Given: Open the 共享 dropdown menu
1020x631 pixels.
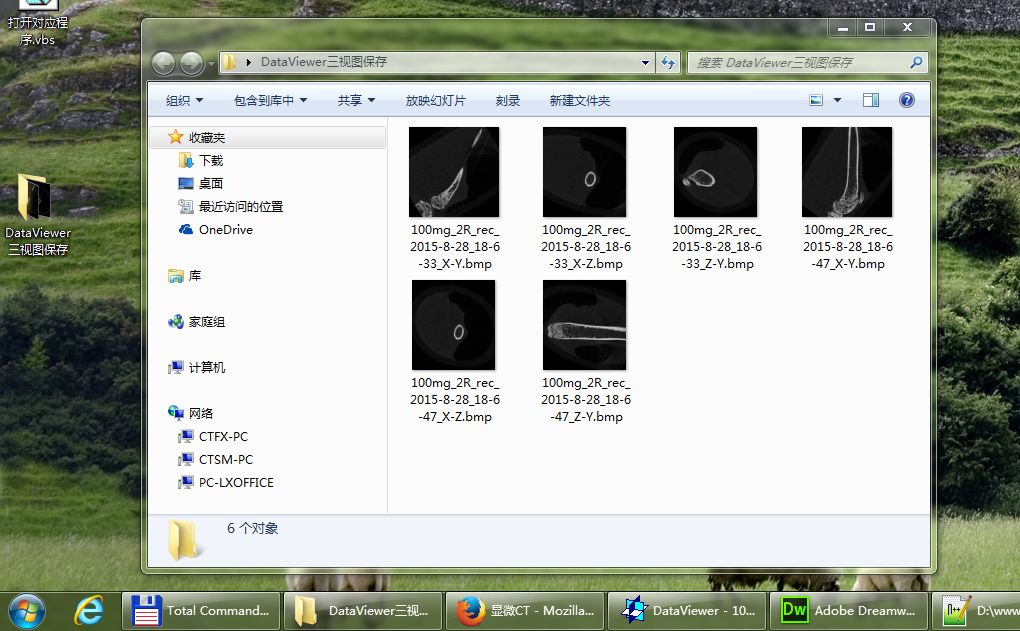Looking at the screenshot, I should (x=356, y=100).
